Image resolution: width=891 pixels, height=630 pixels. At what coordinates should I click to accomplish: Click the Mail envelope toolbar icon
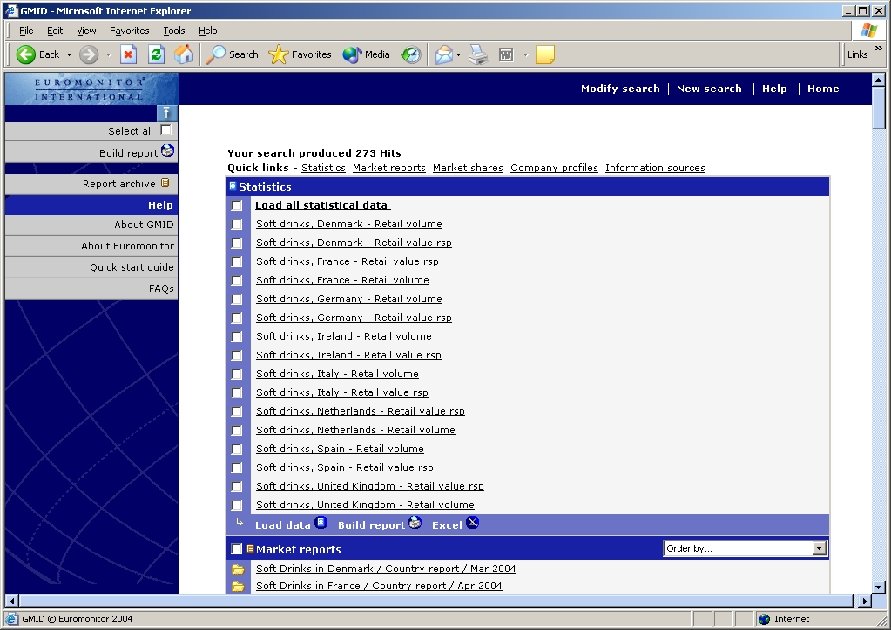(444, 55)
